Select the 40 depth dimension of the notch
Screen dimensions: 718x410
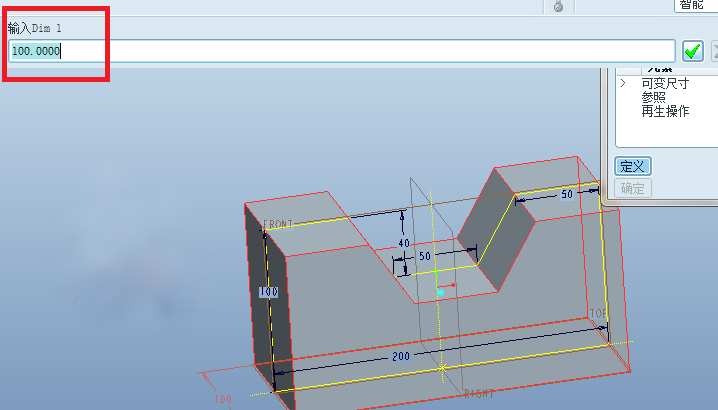405,242
